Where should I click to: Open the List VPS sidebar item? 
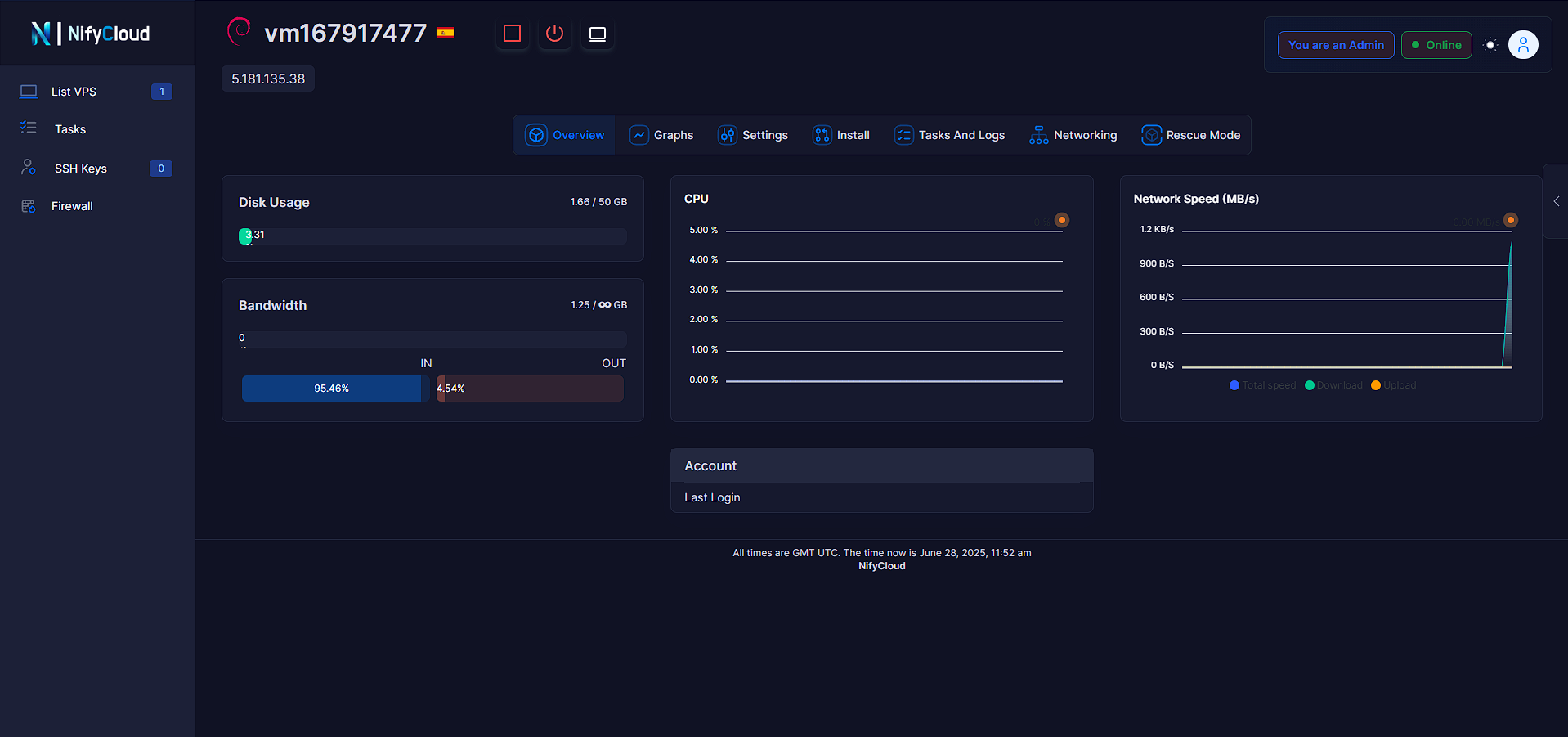(x=97, y=92)
